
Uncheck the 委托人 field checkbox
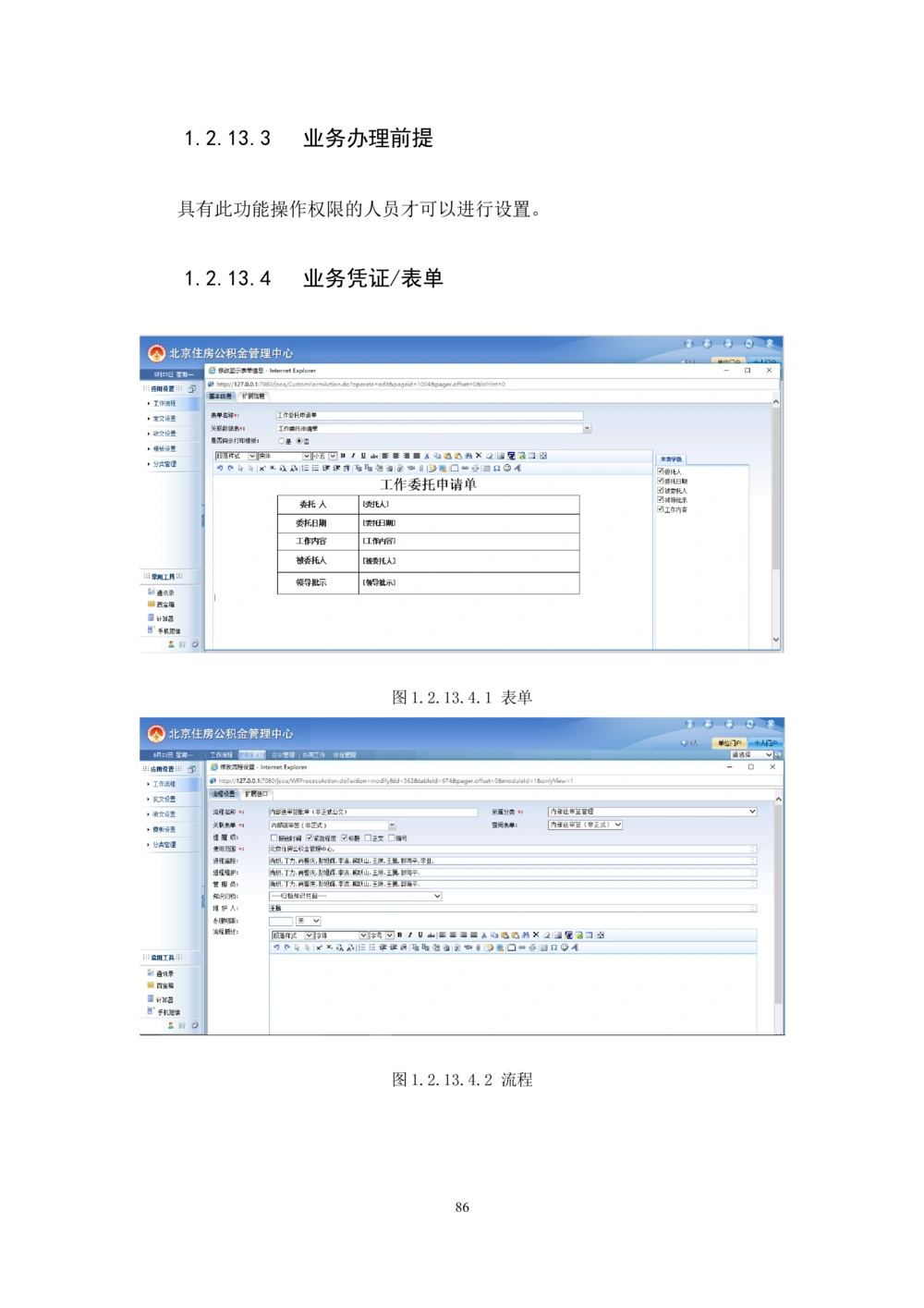pos(661,471)
